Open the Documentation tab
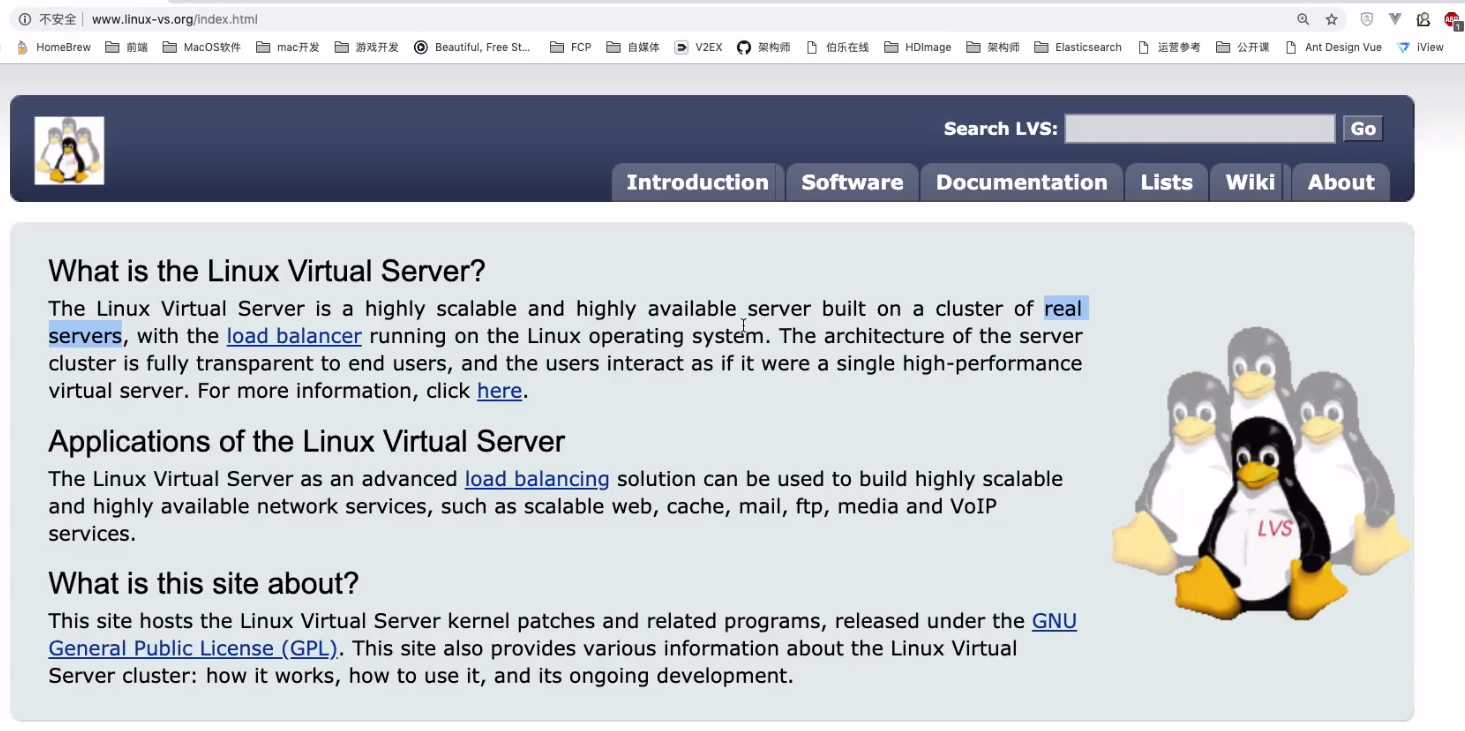 point(1021,182)
